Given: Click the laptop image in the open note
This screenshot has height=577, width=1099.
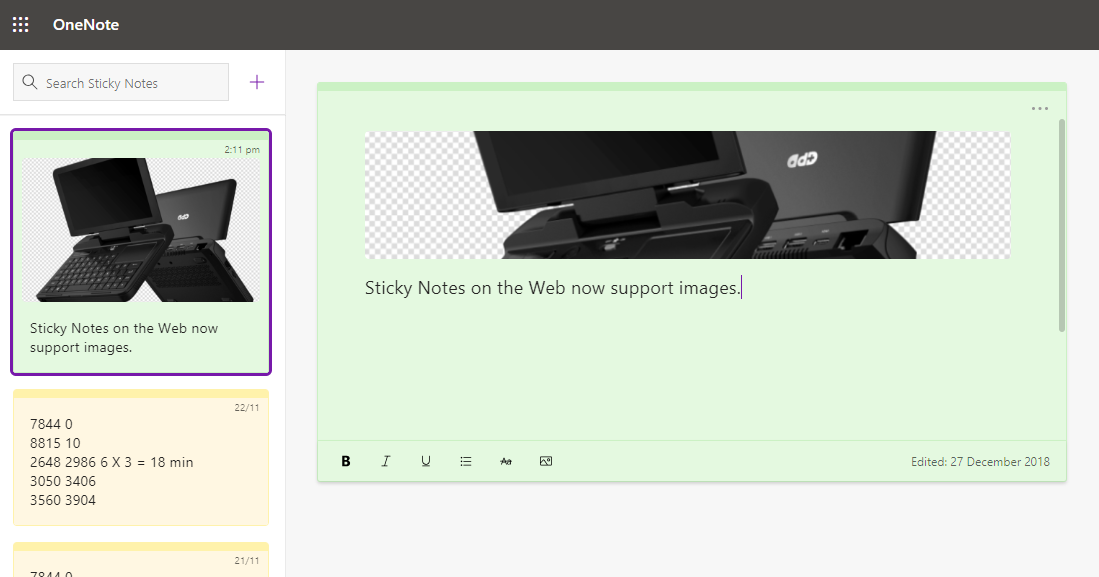Looking at the screenshot, I should (x=688, y=195).
